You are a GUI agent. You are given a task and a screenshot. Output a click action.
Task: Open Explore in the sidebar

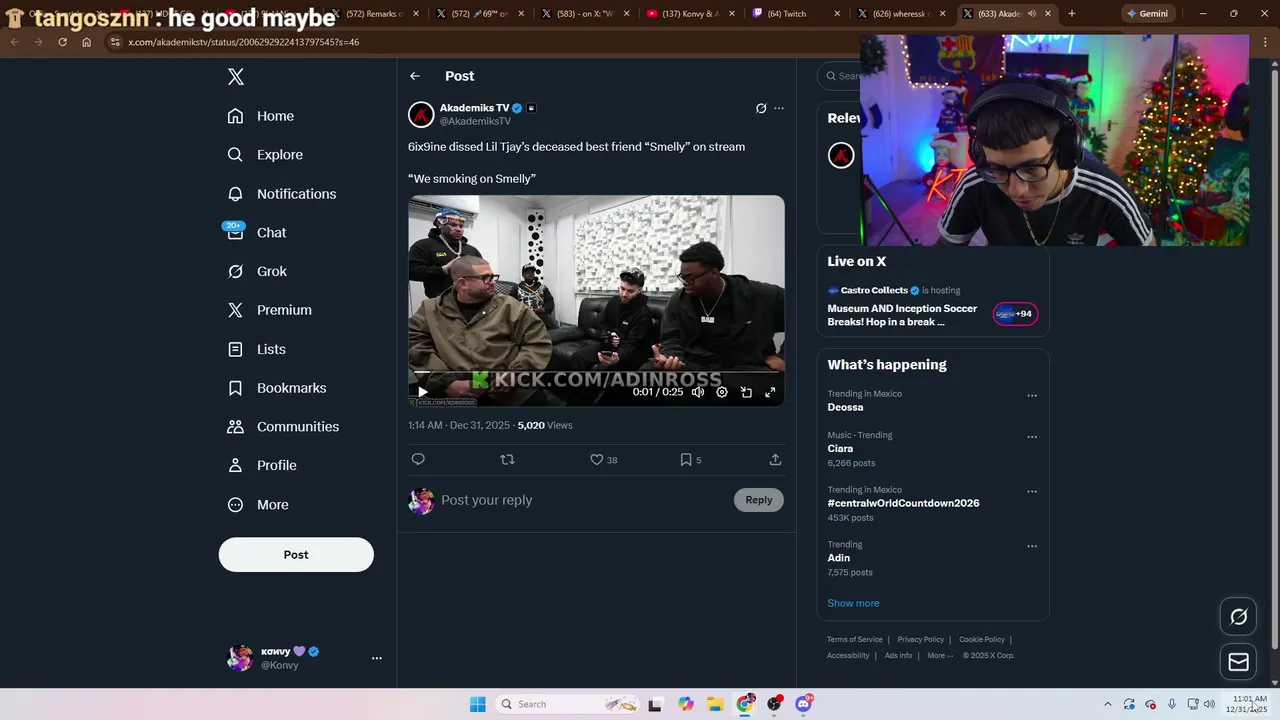click(x=265, y=155)
